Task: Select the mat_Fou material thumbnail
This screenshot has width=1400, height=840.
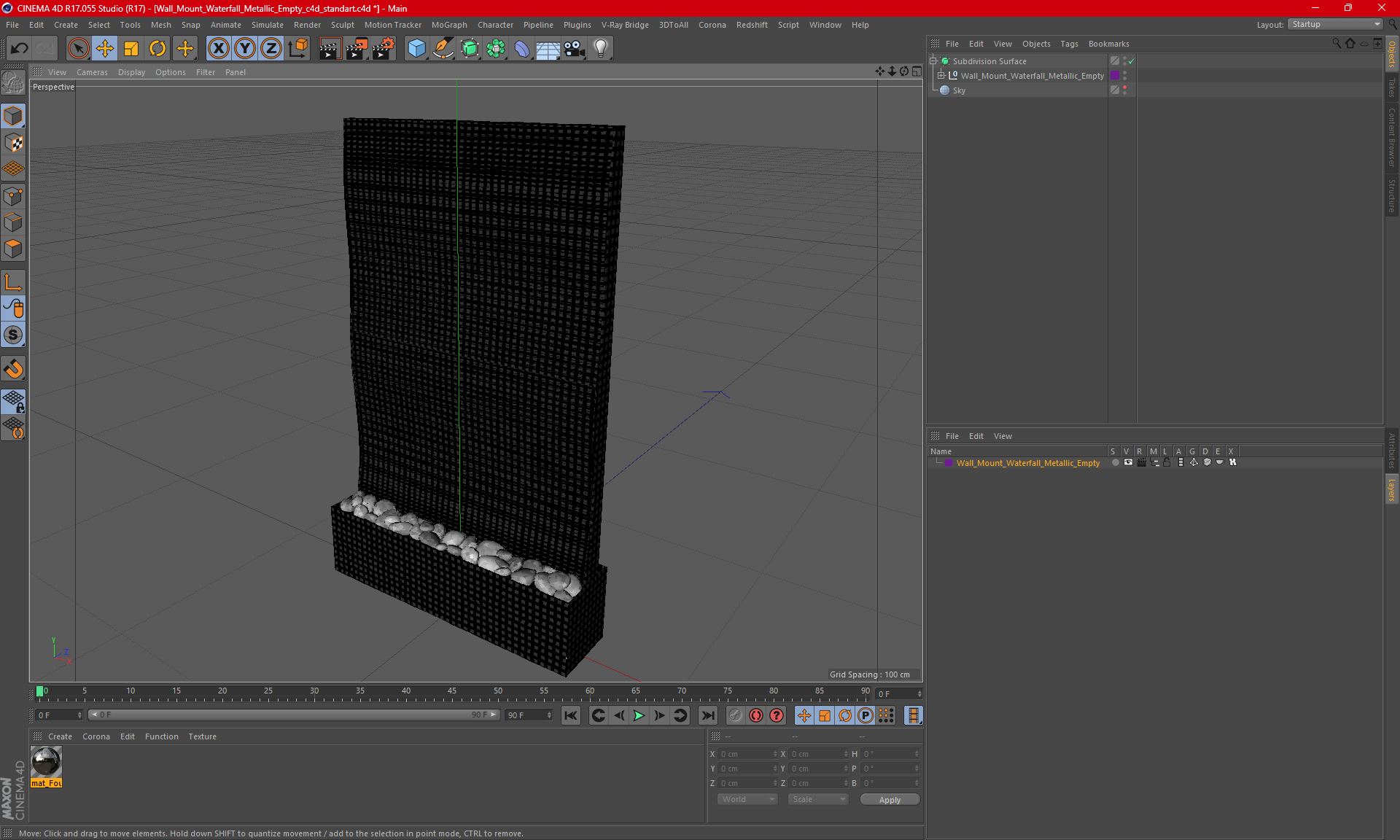Action: tap(46, 763)
